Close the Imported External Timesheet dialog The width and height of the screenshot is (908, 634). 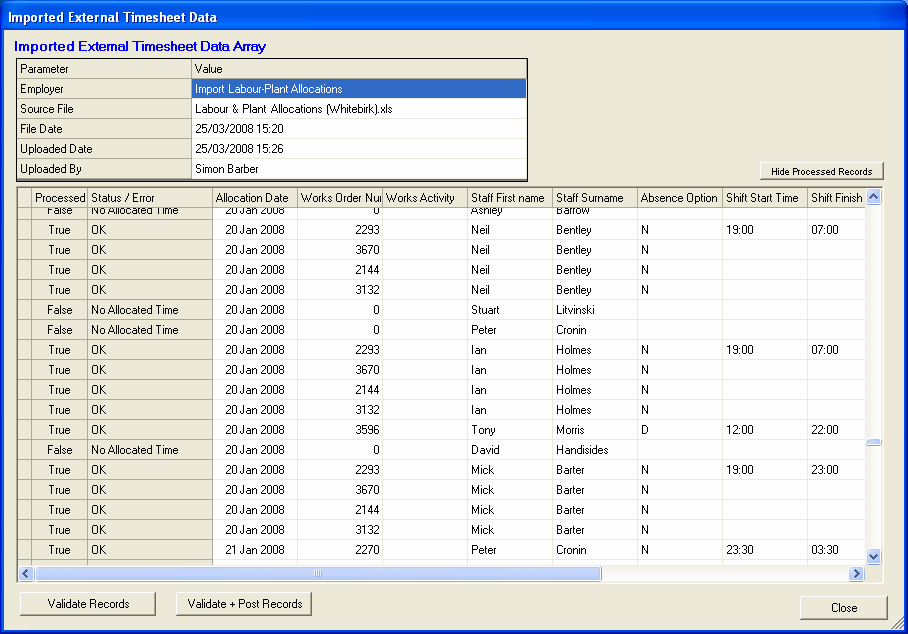tap(843, 607)
